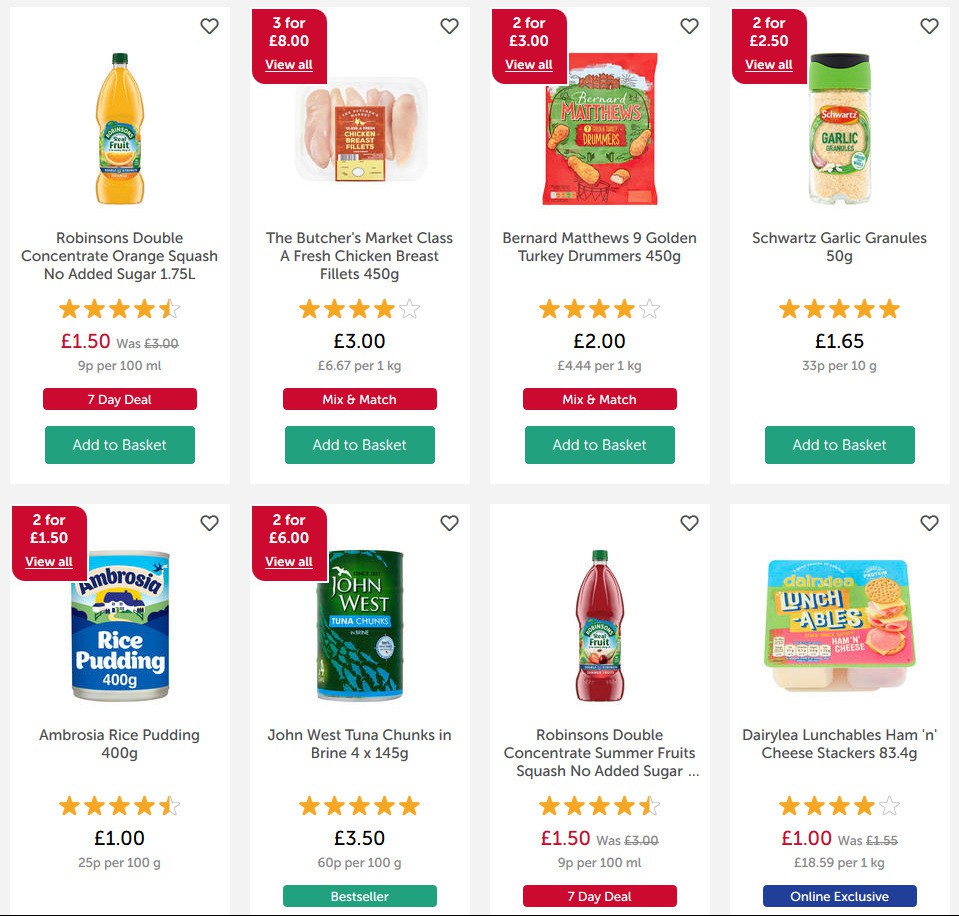Click the 7 Day Deal badge on Orange Squash
The image size is (959, 916).
tap(119, 398)
